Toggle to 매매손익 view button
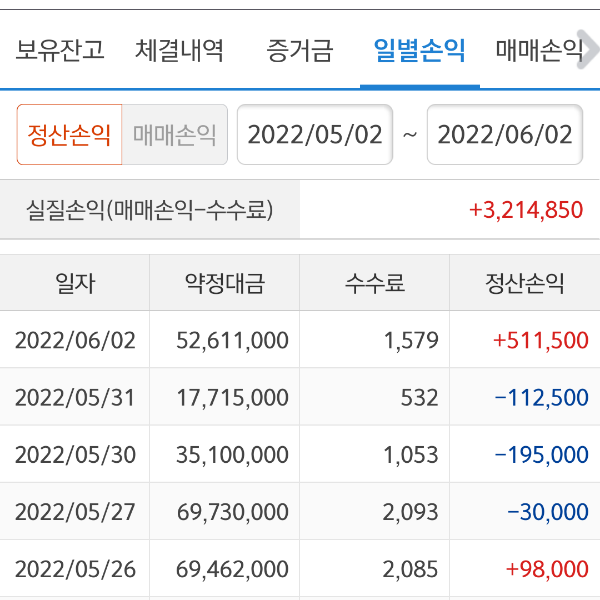 (x=175, y=135)
